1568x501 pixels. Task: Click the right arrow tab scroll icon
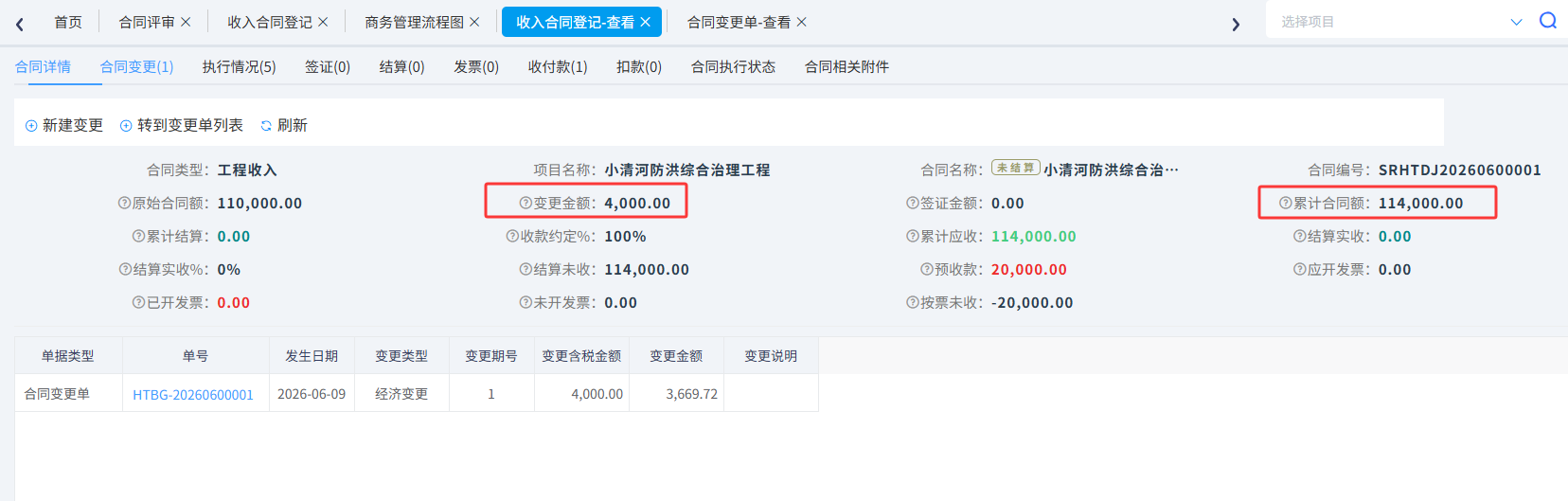(1236, 24)
